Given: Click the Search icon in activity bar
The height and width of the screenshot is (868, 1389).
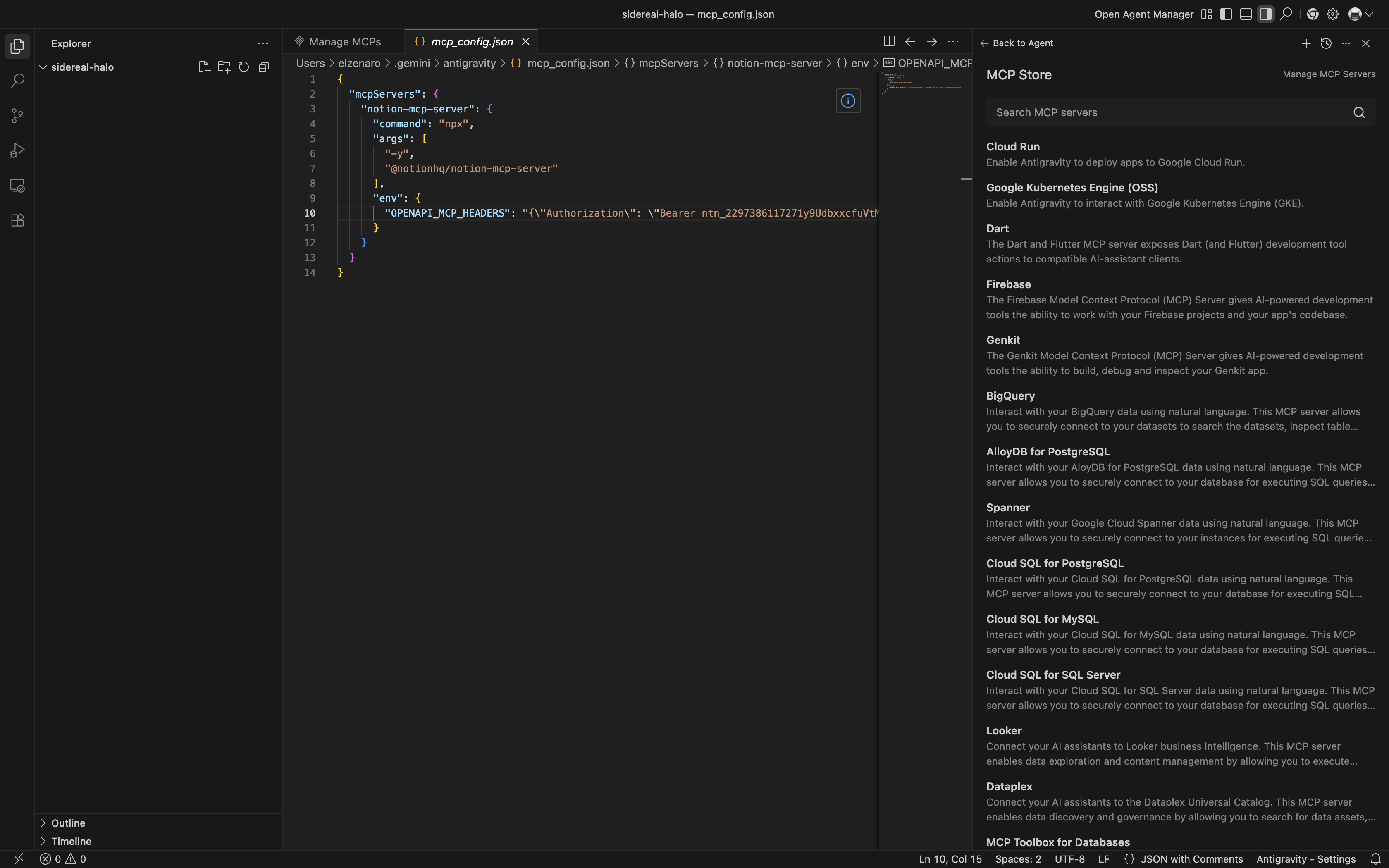Looking at the screenshot, I should [x=17, y=81].
